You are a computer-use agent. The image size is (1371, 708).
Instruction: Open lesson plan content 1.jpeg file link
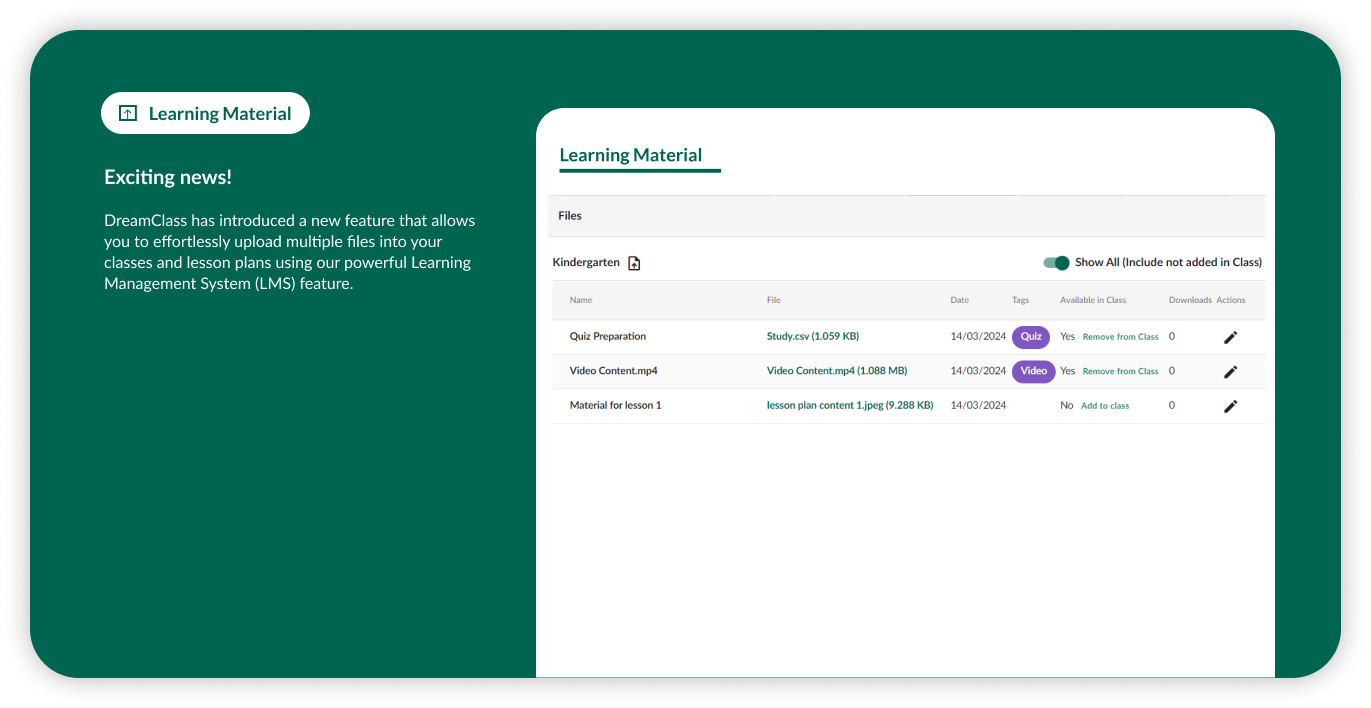tap(850, 405)
